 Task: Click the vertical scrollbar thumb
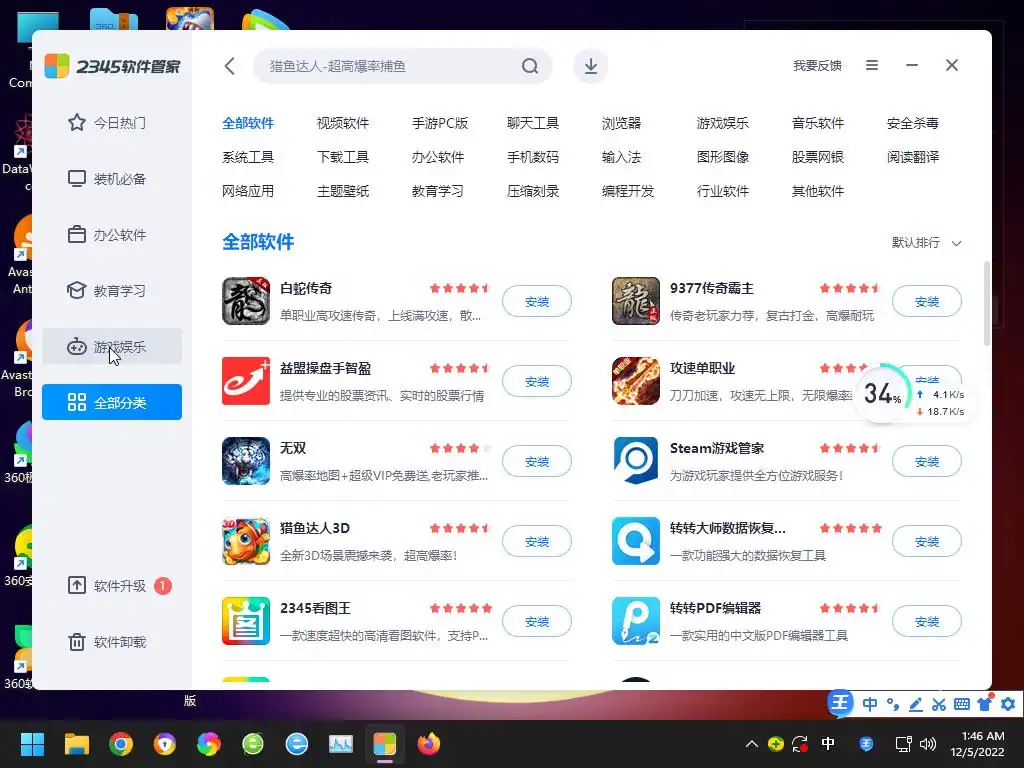(986, 303)
